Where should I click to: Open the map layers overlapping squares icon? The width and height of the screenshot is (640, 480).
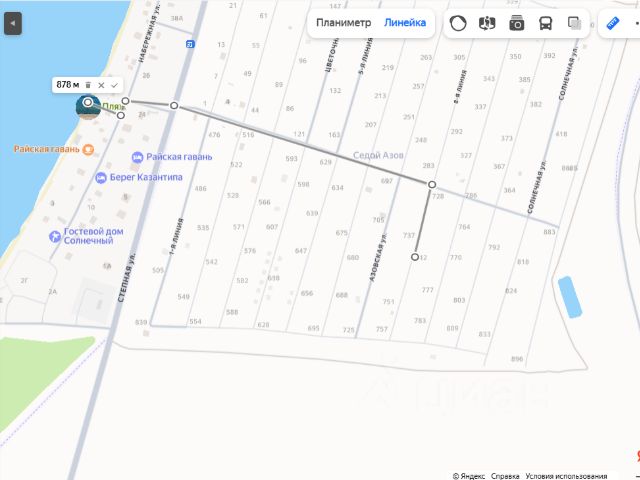(574, 23)
